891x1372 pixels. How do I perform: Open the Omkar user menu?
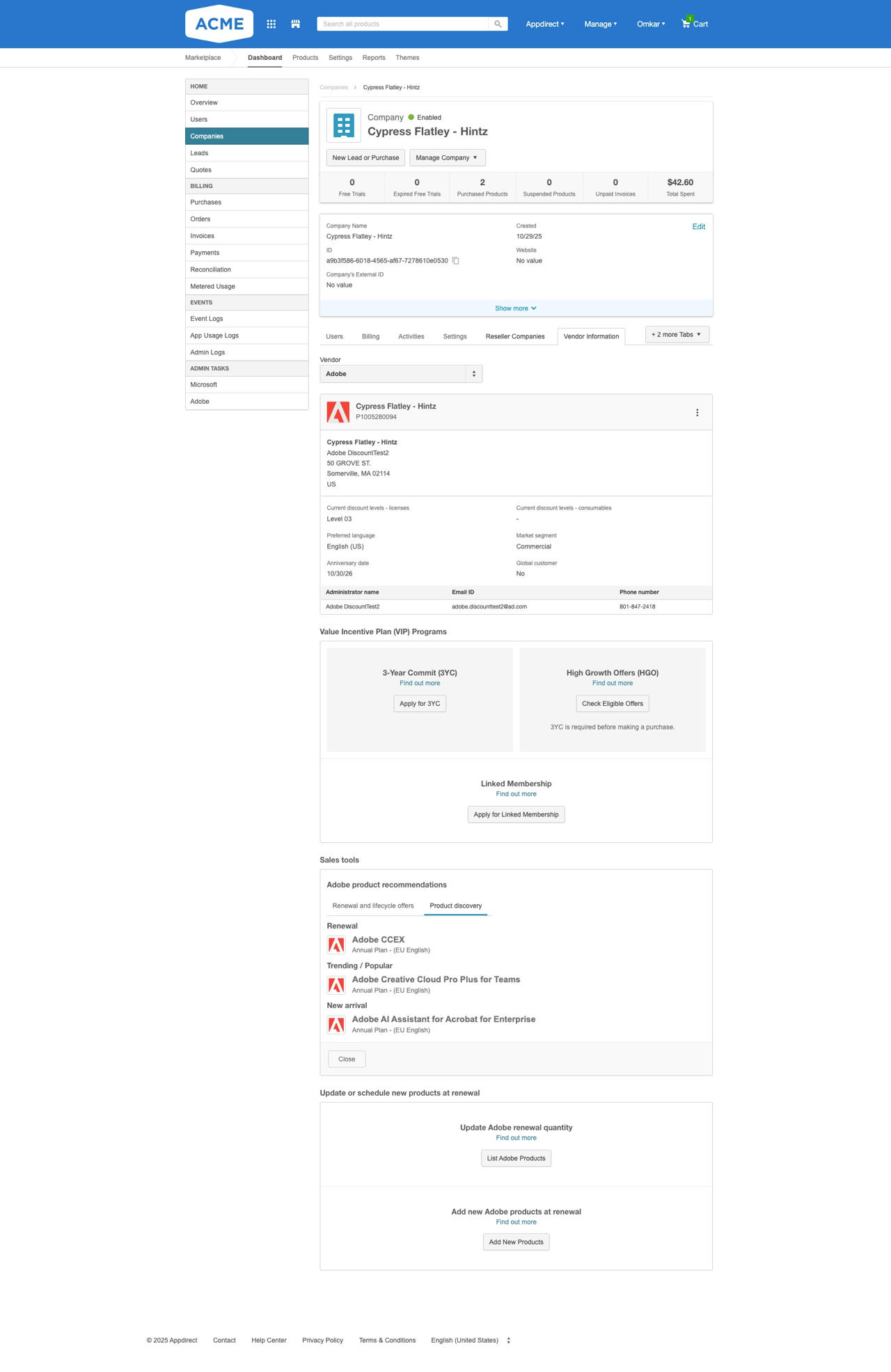click(651, 24)
